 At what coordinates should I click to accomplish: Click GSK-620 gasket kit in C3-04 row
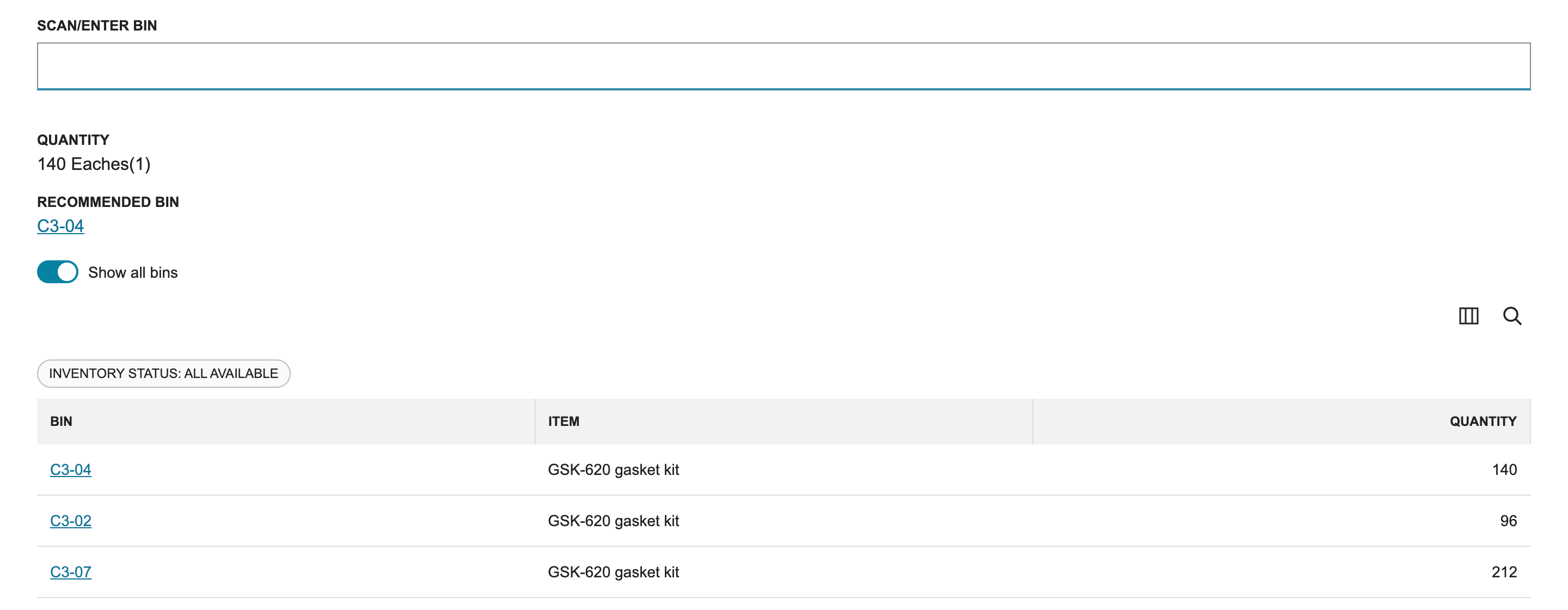click(x=614, y=469)
